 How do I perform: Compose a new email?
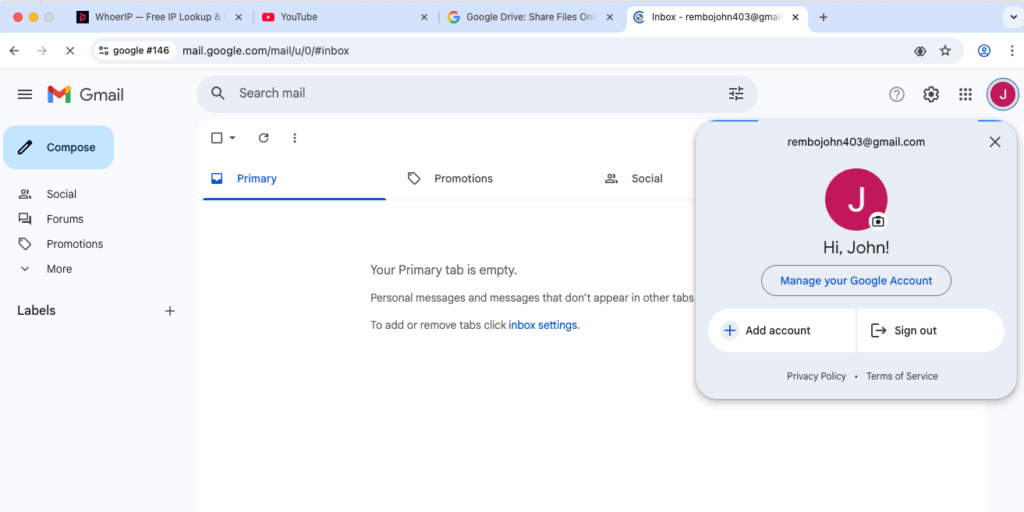(x=59, y=148)
